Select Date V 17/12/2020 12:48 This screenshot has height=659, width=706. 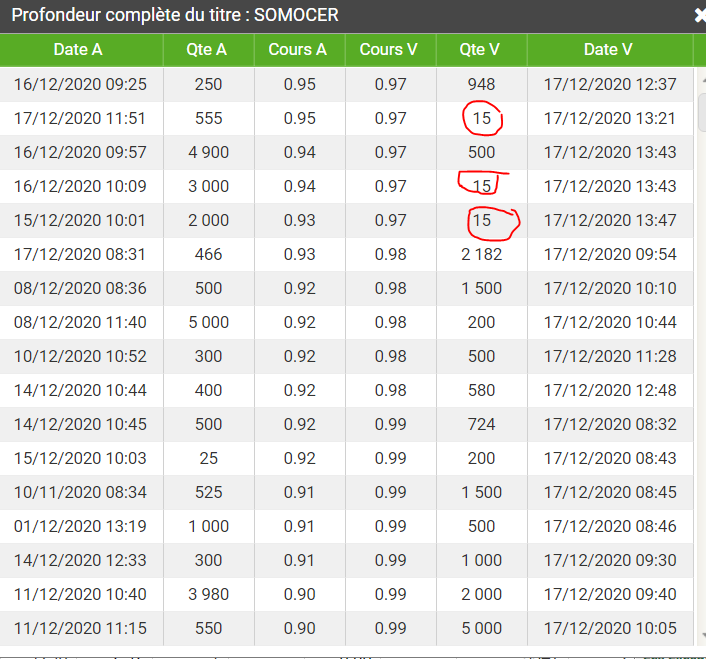(610, 390)
